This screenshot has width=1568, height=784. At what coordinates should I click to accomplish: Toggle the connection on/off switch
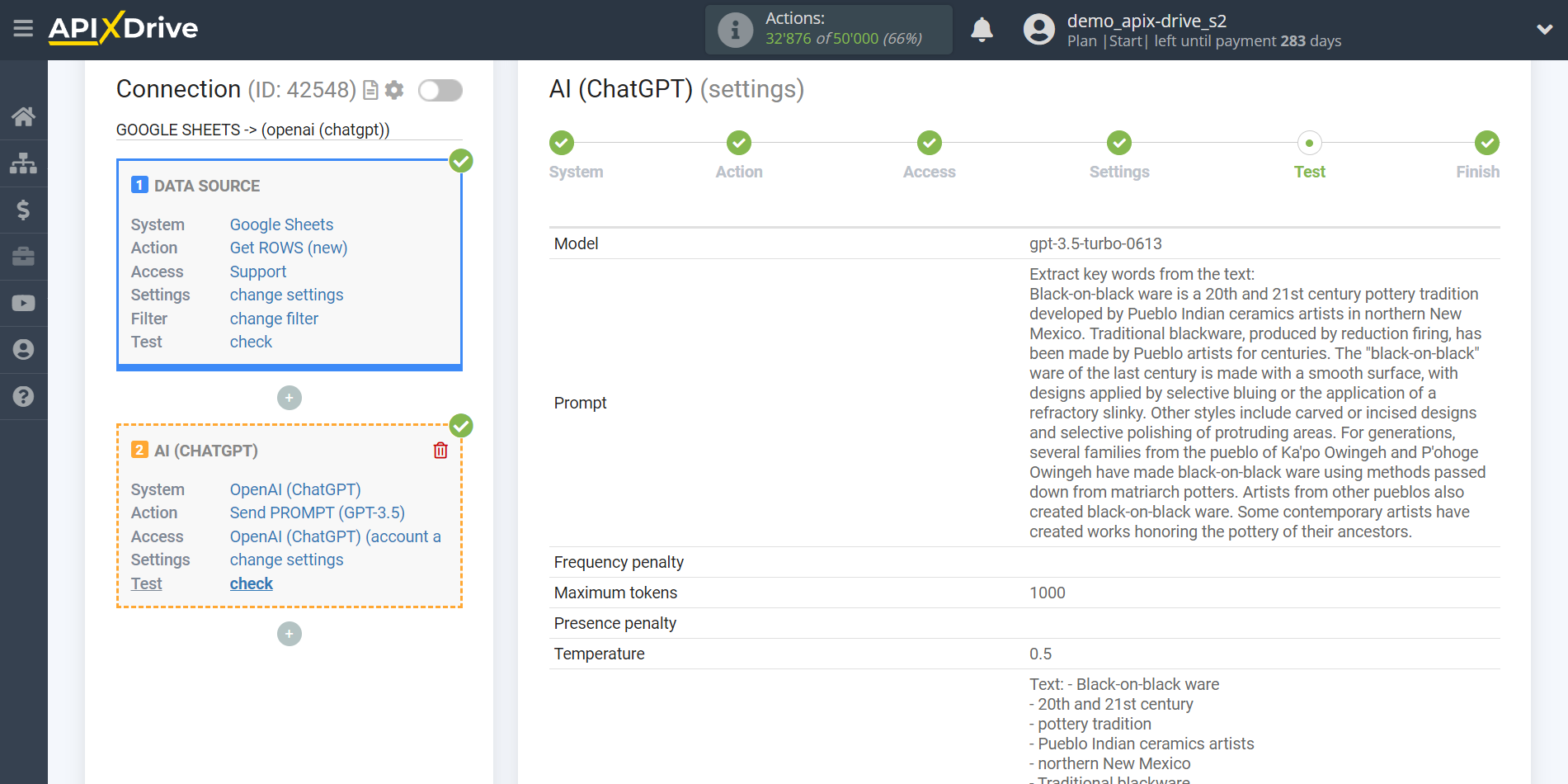click(x=440, y=90)
